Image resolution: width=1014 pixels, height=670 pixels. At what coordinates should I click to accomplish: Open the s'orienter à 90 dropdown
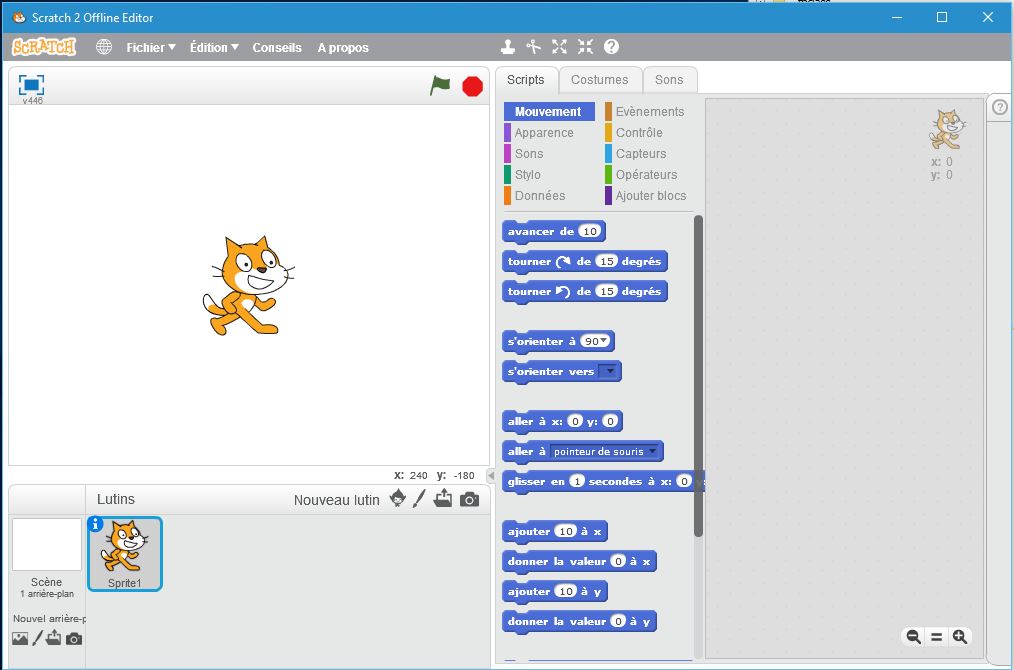[604, 341]
